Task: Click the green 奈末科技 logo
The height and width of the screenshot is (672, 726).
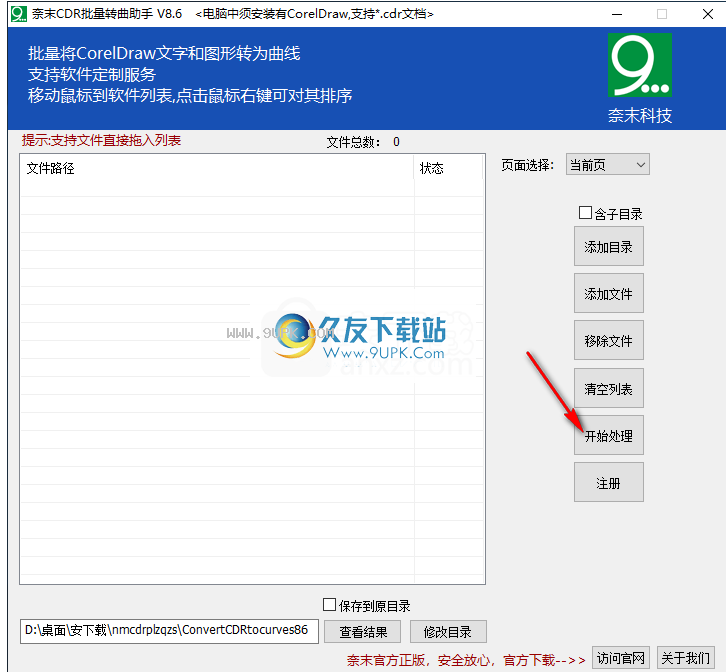Action: pos(639,65)
